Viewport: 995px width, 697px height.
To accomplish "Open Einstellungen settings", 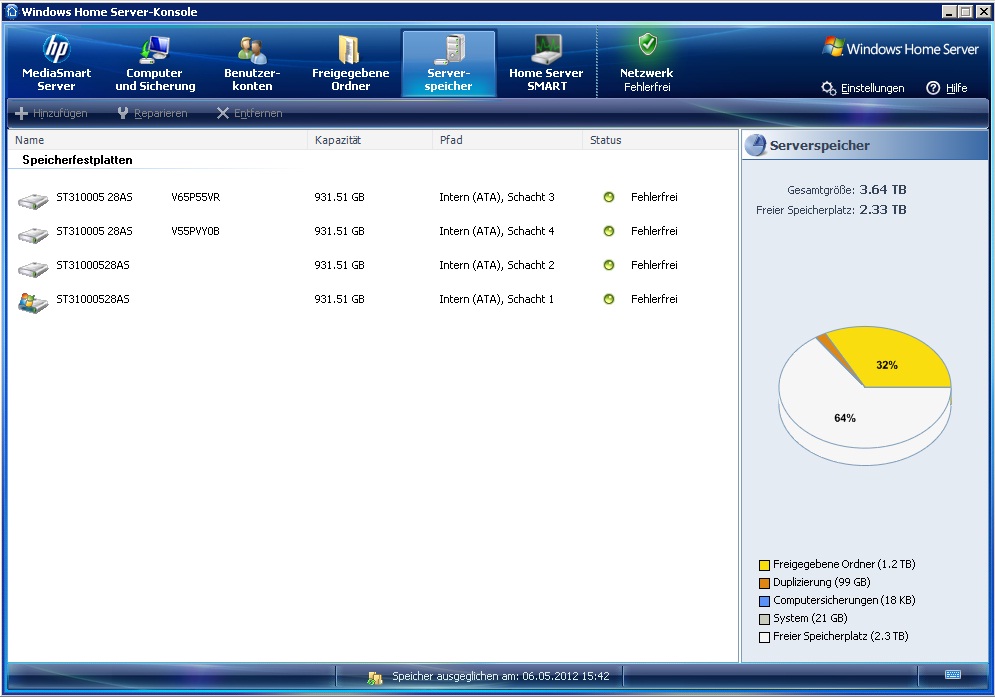I will (863, 88).
